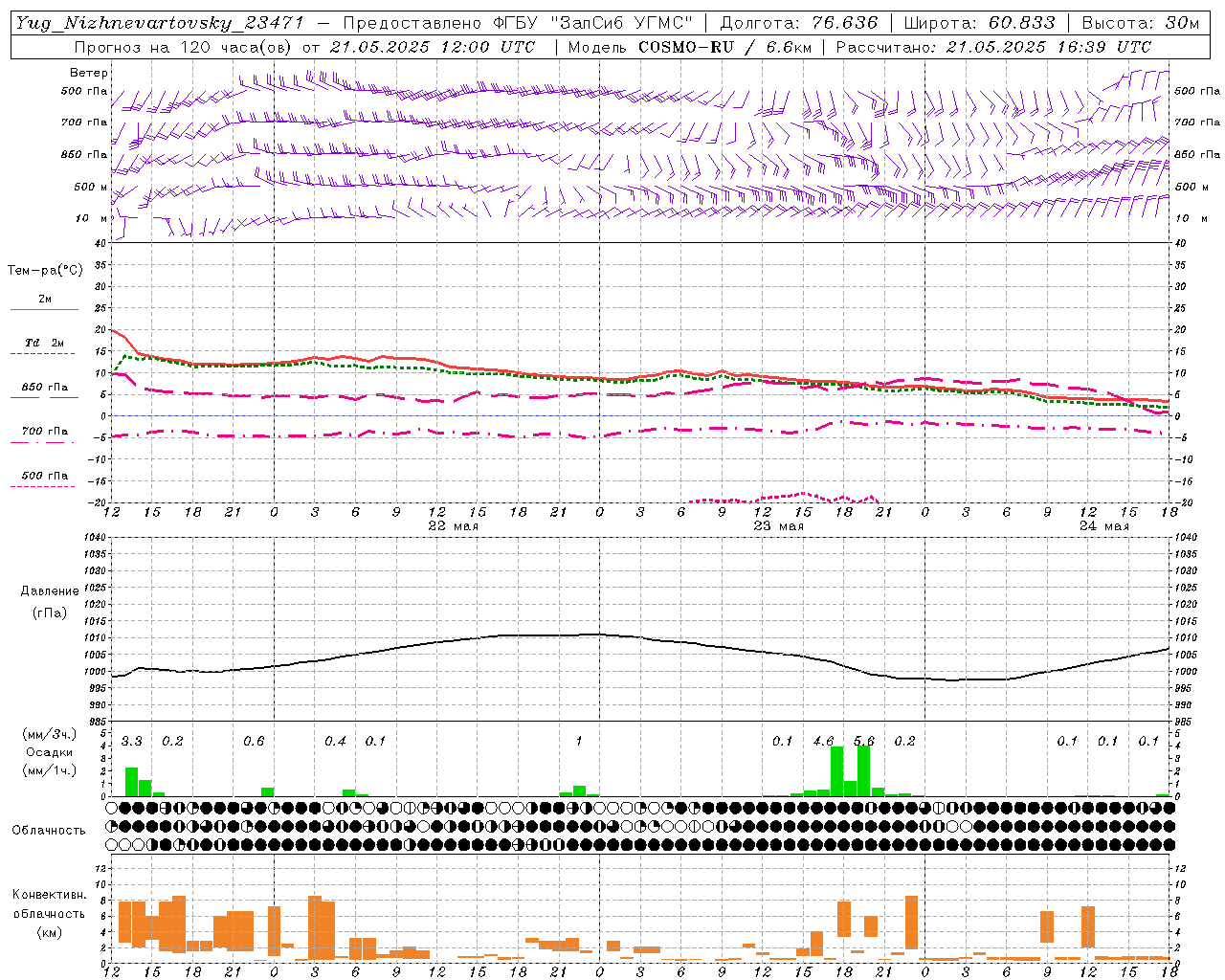Screen dimensions: 1225x980
Task: Click the Осадки precipitation label
Action: pyautogui.click(x=49, y=752)
